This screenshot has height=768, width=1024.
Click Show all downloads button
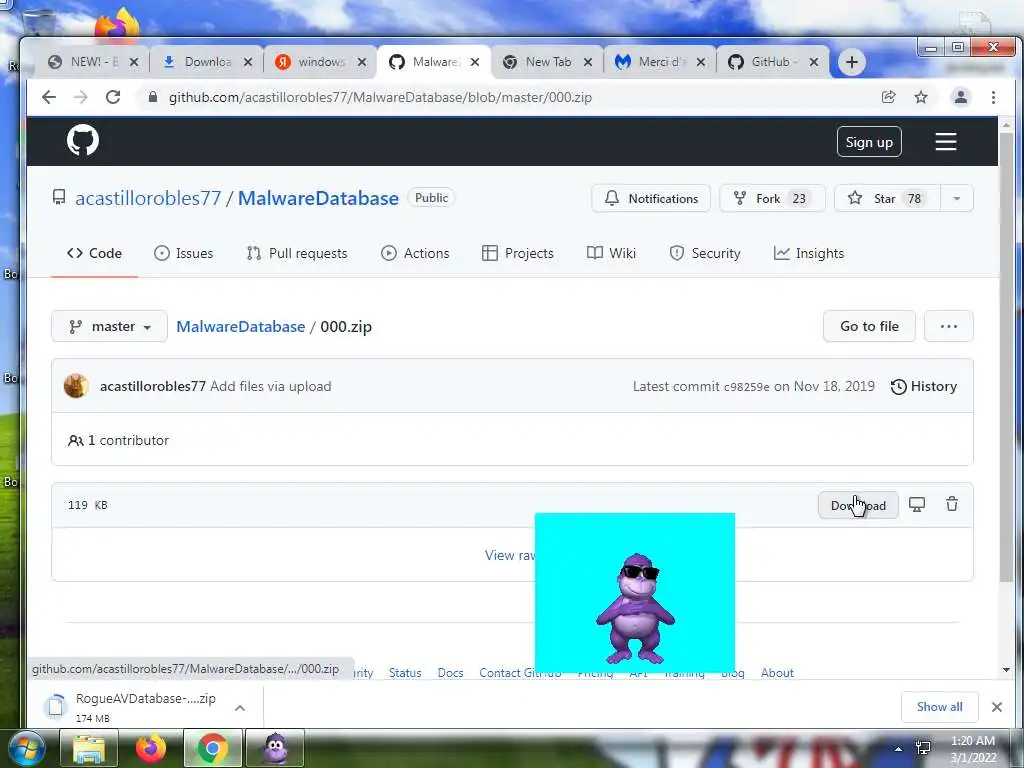(x=939, y=707)
